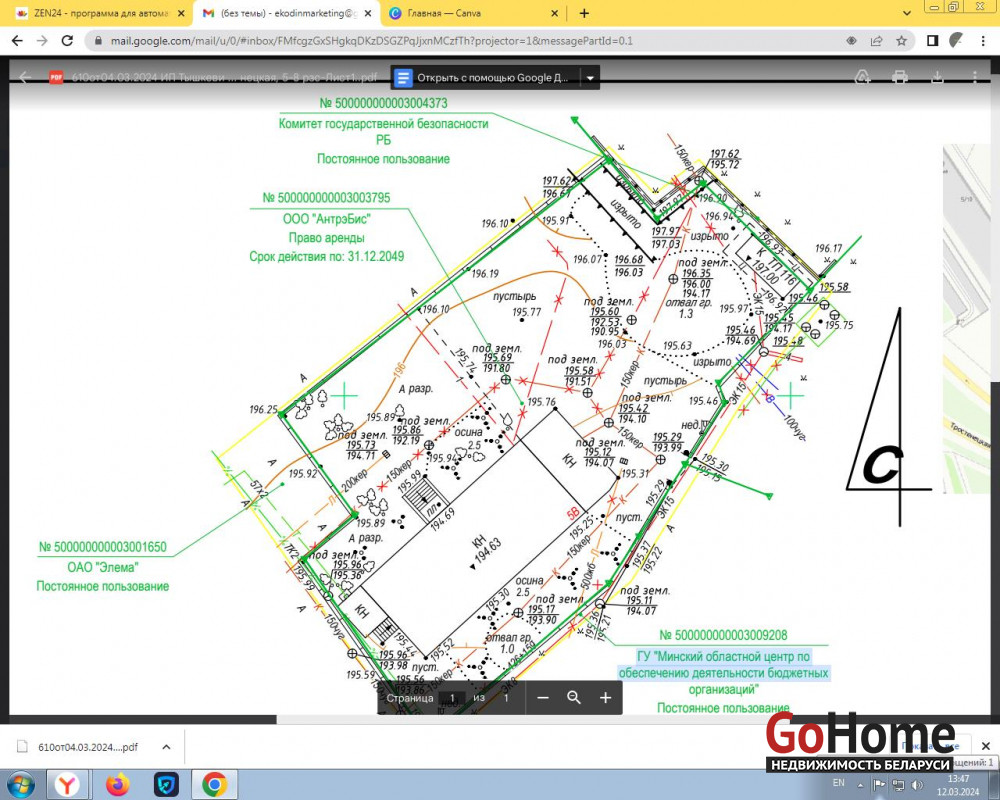Open Firefox from the taskbar
Screen dimensions: 1000x800
[x=118, y=784]
